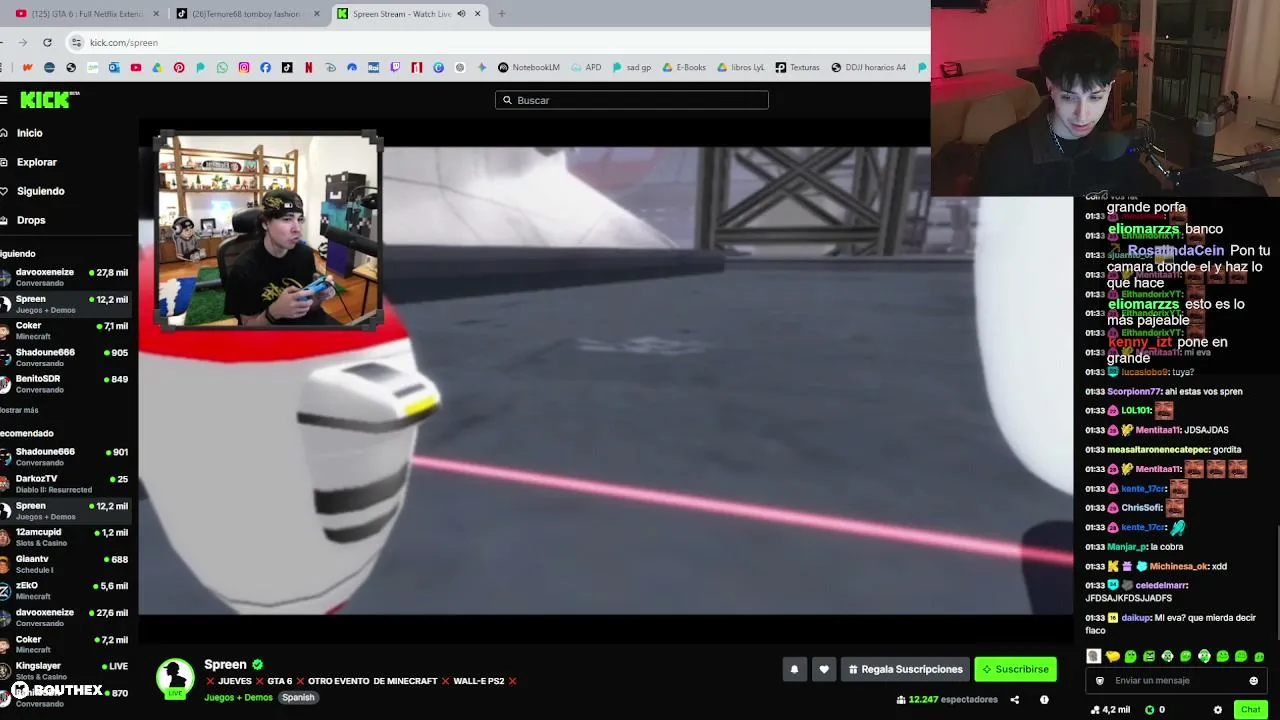Select the Spreen Stream browser tab
This screenshot has height=720, width=1280.
click(410, 14)
